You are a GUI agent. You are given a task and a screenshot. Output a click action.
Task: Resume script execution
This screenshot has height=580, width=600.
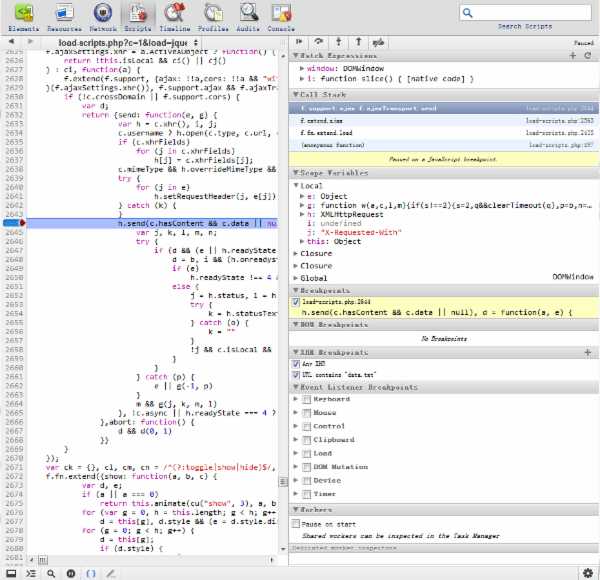click(299, 42)
